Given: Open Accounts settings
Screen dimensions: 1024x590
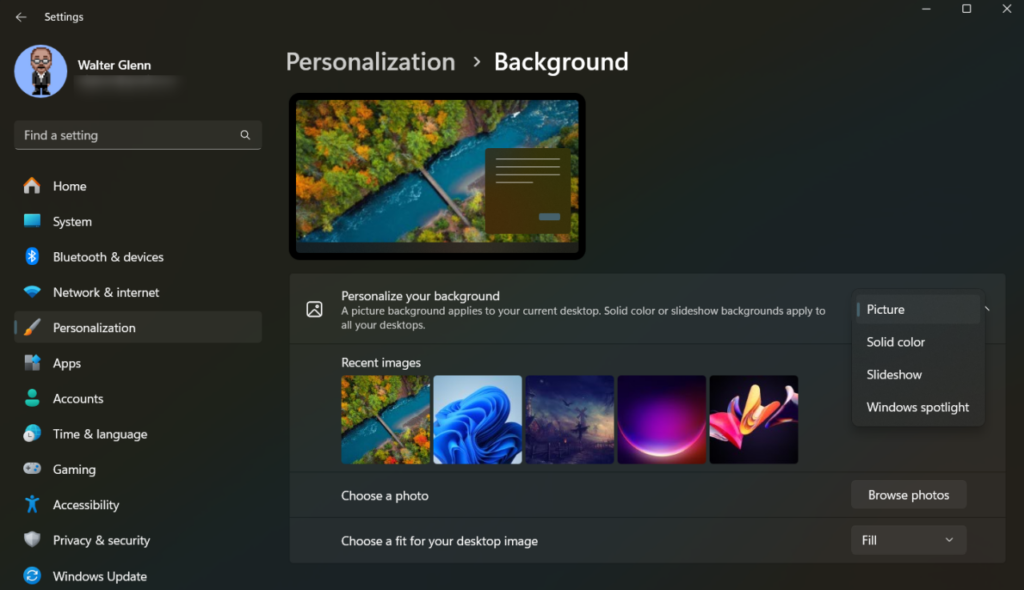Looking at the screenshot, I should click(x=138, y=399).
